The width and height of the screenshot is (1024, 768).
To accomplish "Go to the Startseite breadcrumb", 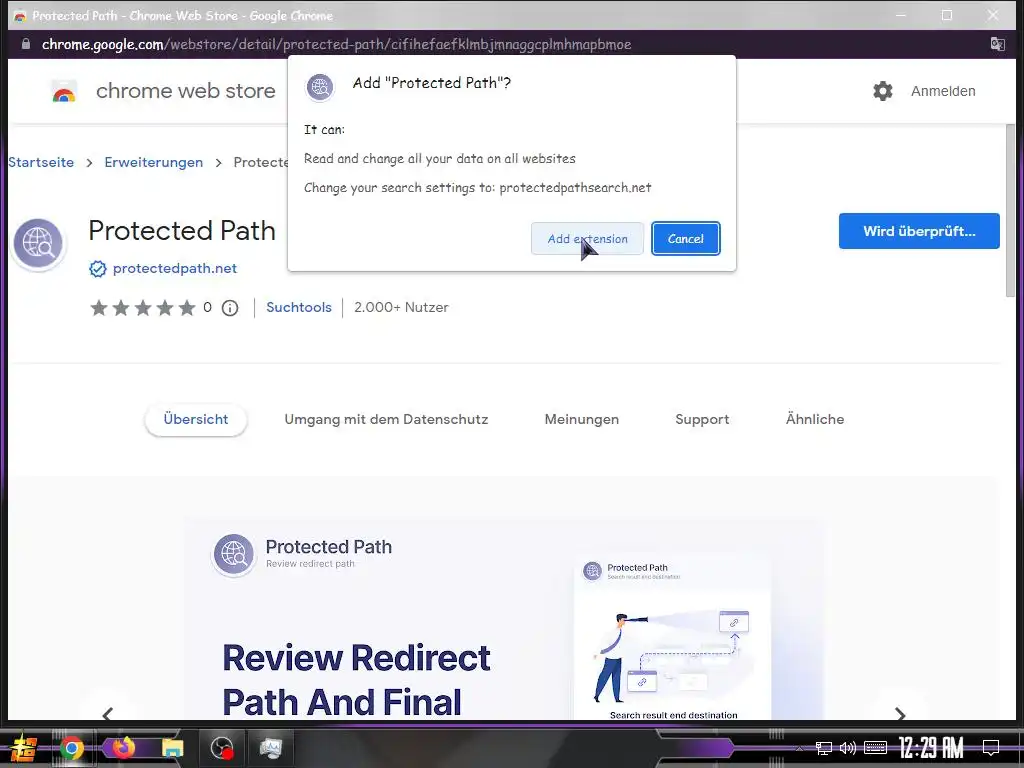I will pyautogui.click(x=40, y=162).
